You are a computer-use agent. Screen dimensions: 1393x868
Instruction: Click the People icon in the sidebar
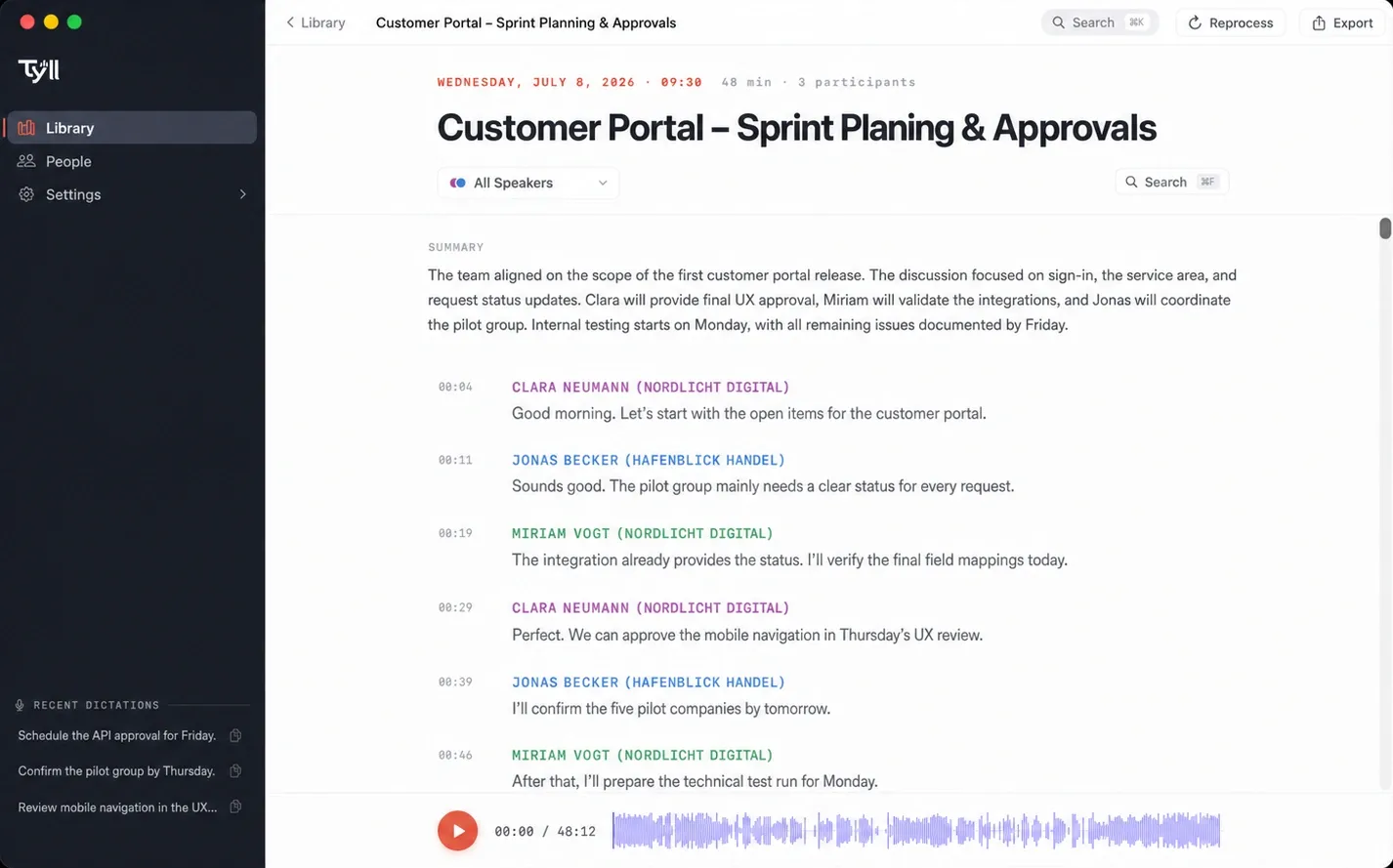tap(26, 161)
